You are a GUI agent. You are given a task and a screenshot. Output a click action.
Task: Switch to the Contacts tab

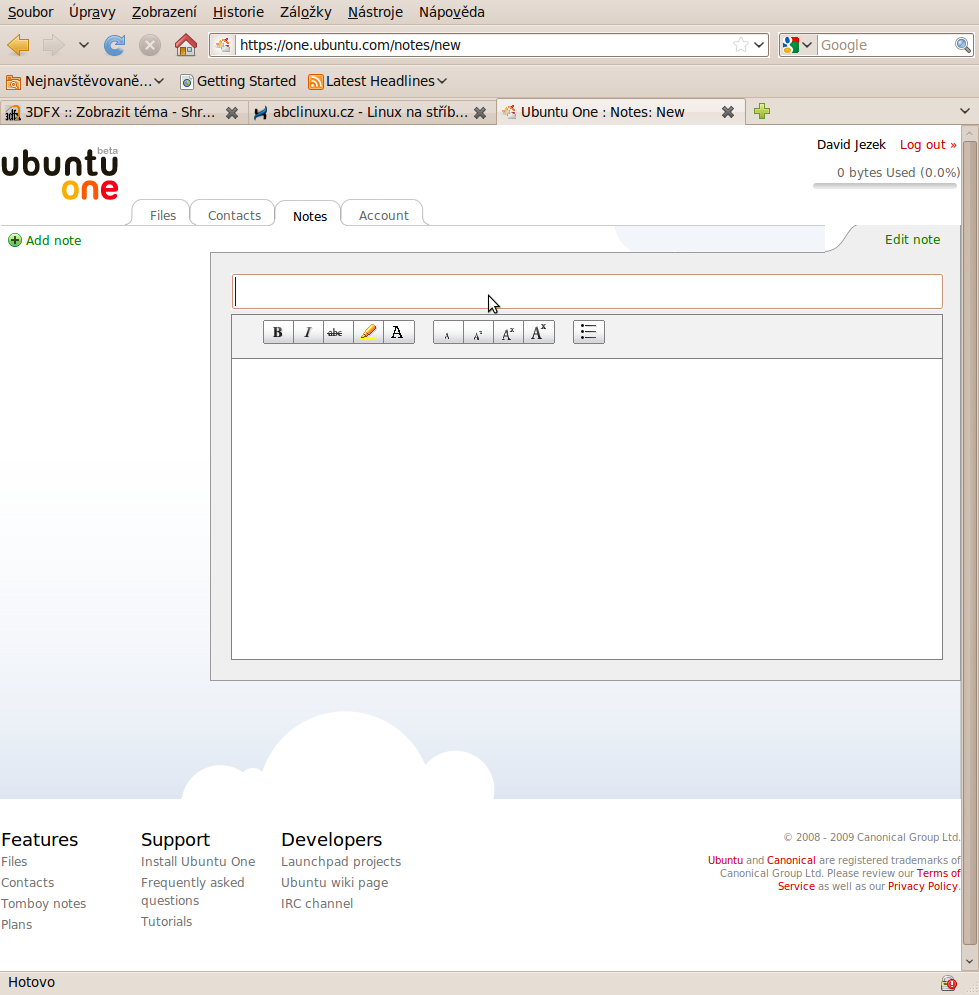[234, 216]
